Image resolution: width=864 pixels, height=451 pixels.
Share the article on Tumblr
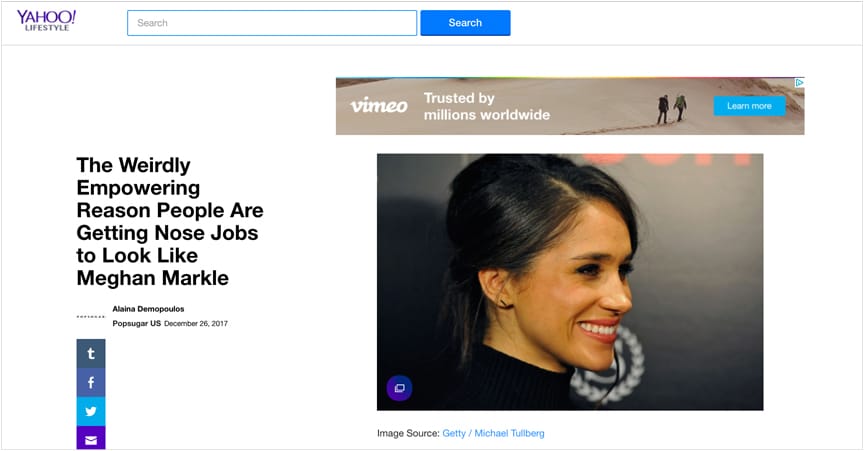click(x=91, y=353)
